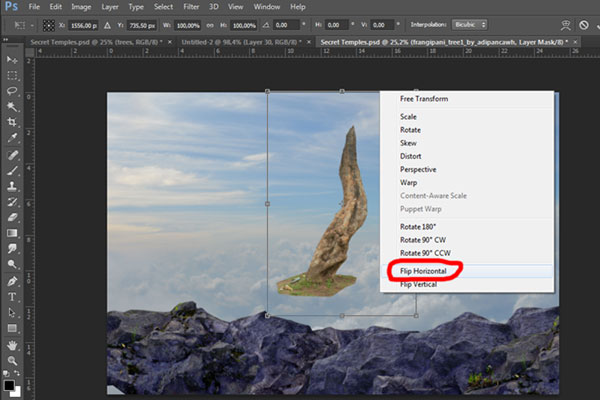Select the Hand tool
This screenshot has width=600, height=400.
(x=13, y=344)
